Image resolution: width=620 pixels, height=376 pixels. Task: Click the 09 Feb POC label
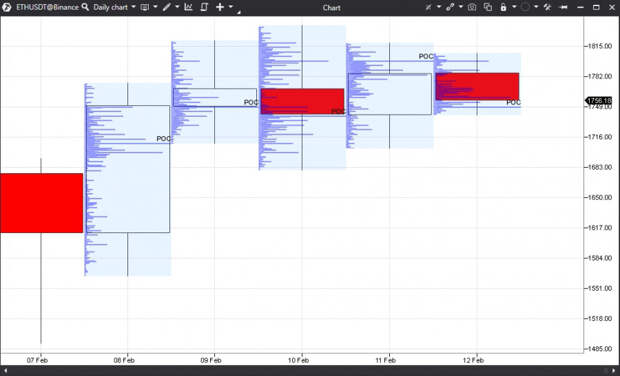pos(251,102)
